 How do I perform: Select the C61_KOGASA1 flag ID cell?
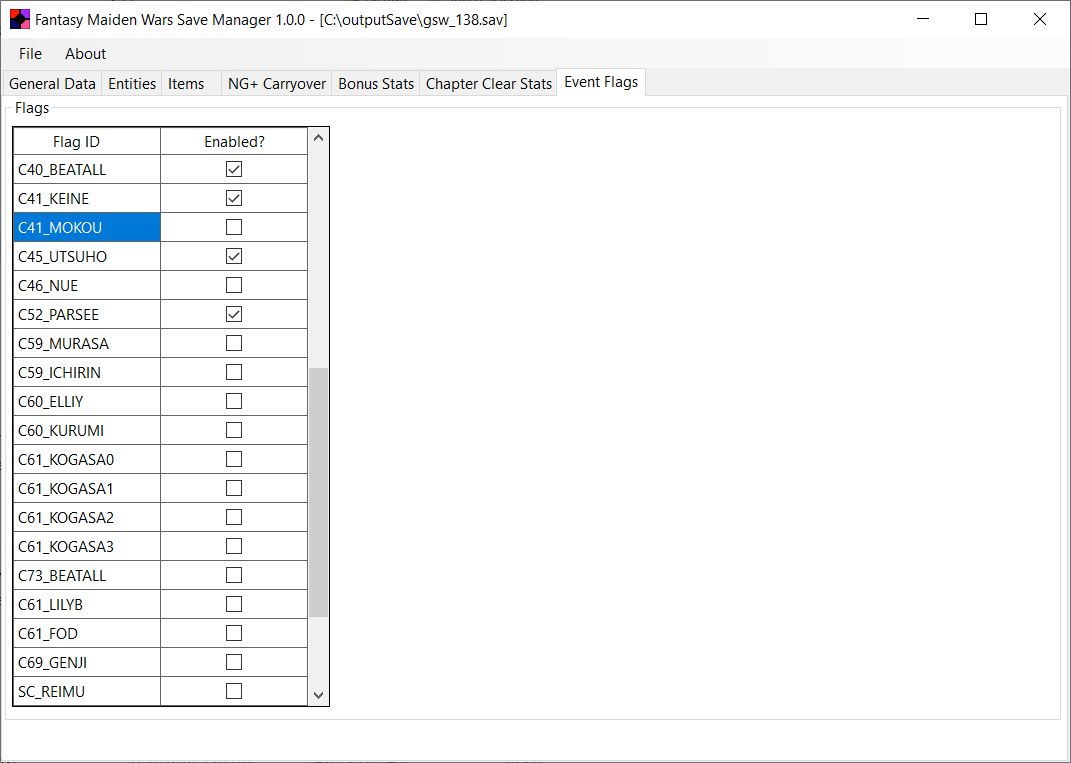tap(87, 488)
